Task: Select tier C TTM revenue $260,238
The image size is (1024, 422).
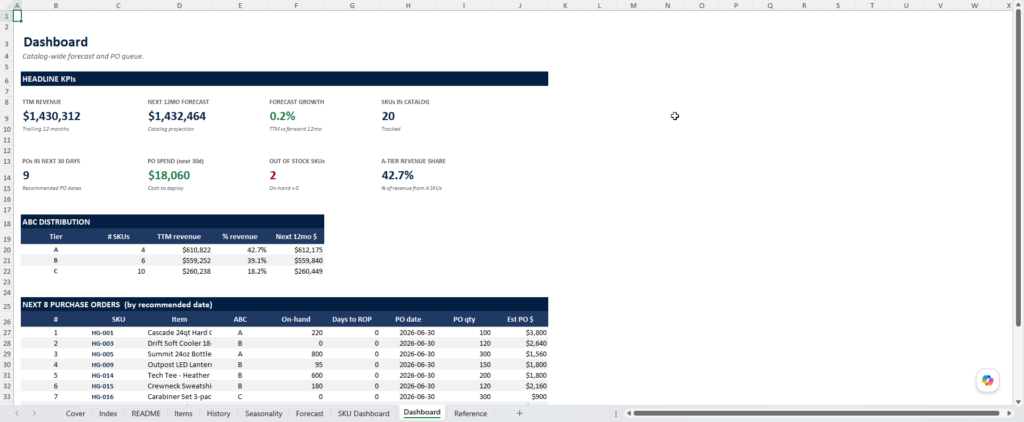Action: [180, 271]
